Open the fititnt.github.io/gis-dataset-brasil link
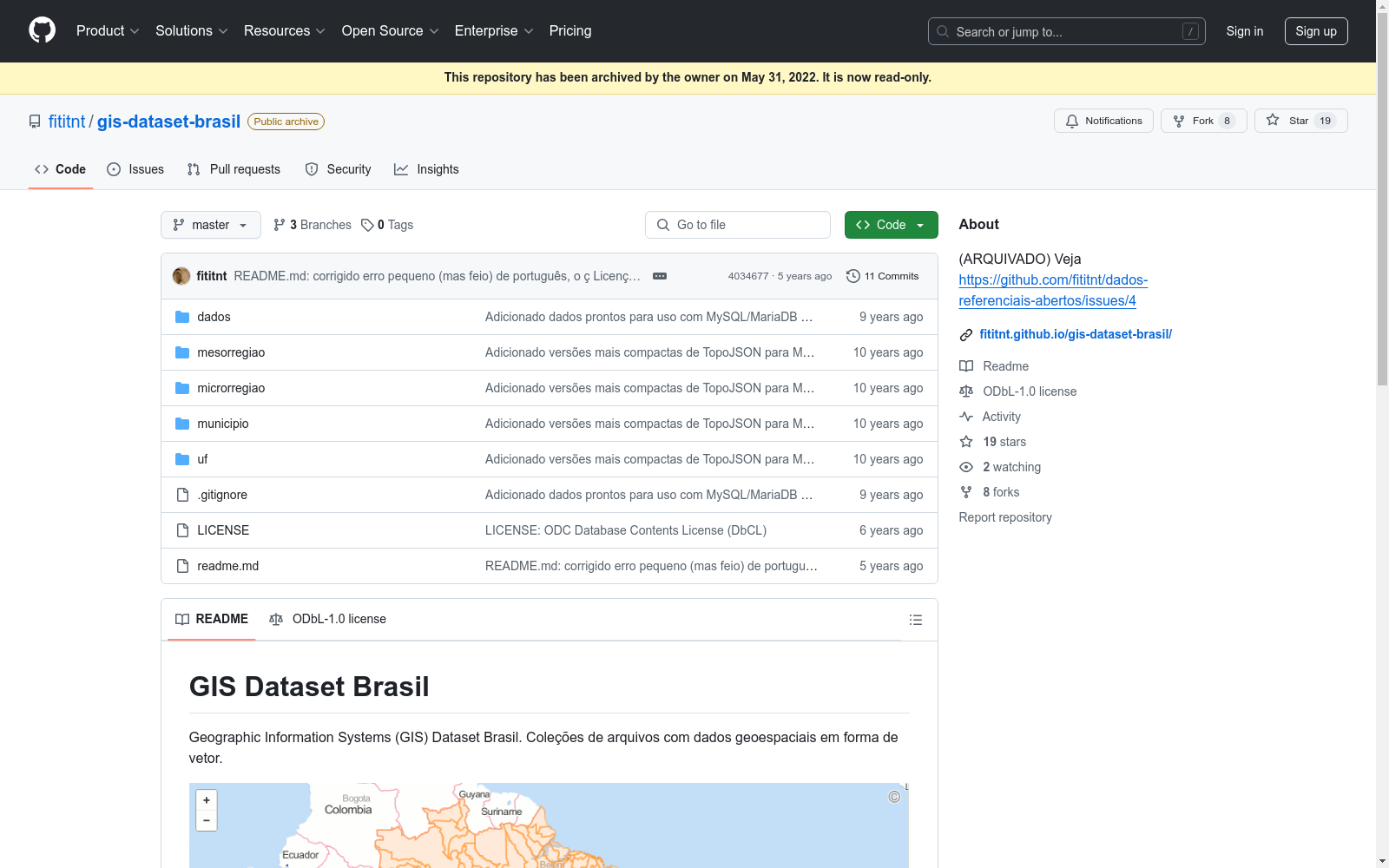The height and width of the screenshot is (868, 1389). tap(1075, 334)
